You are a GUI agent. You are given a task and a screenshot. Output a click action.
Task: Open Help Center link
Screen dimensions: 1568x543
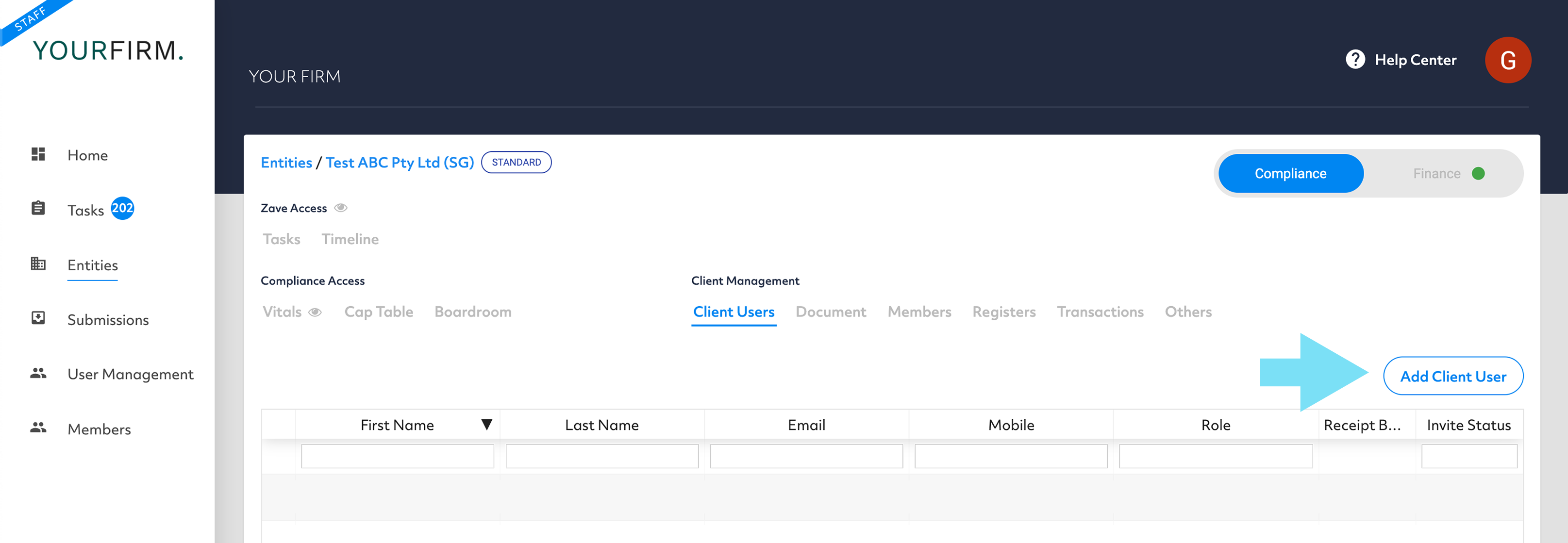[1415, 60]
